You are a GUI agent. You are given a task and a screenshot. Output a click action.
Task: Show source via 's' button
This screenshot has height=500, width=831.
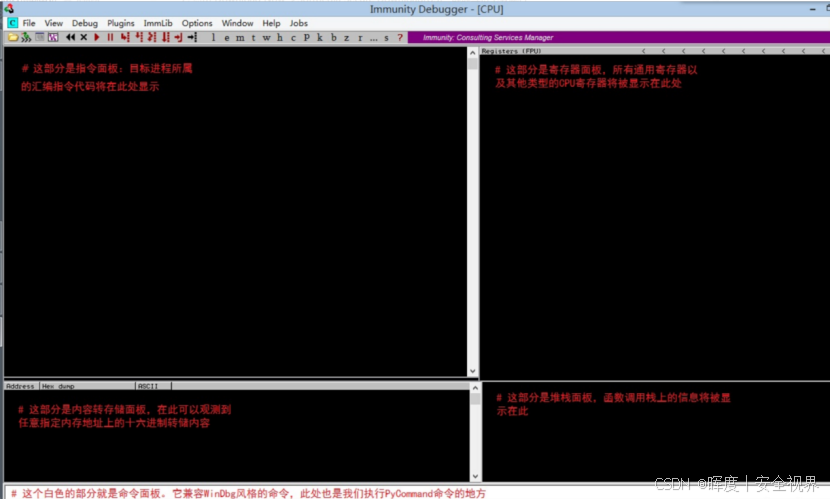tap(386, 38)
